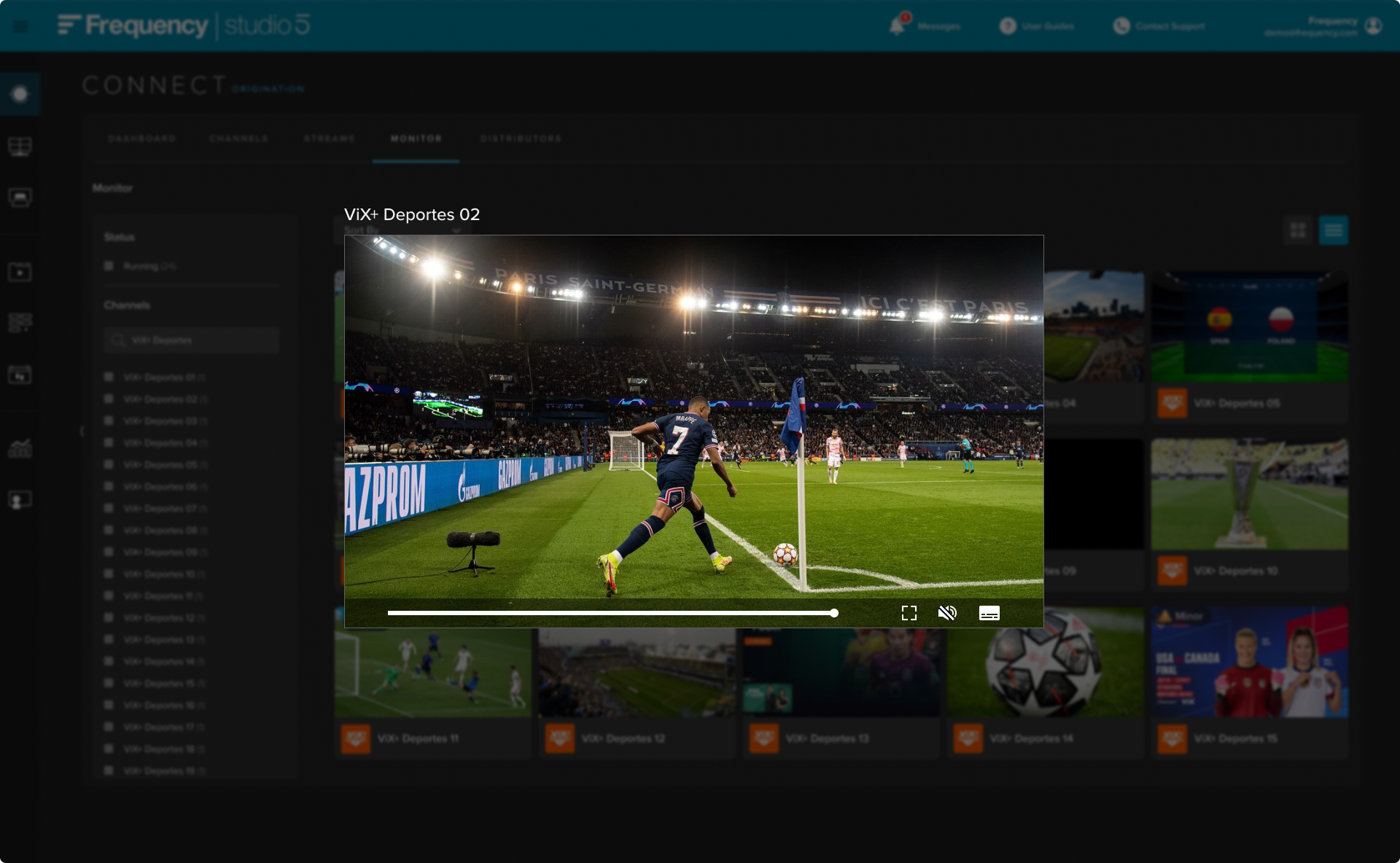1400x863 pixels.
Task: Click the channel logo beside ViX+ Deportes 10
Action: (x=1172, y=571)
